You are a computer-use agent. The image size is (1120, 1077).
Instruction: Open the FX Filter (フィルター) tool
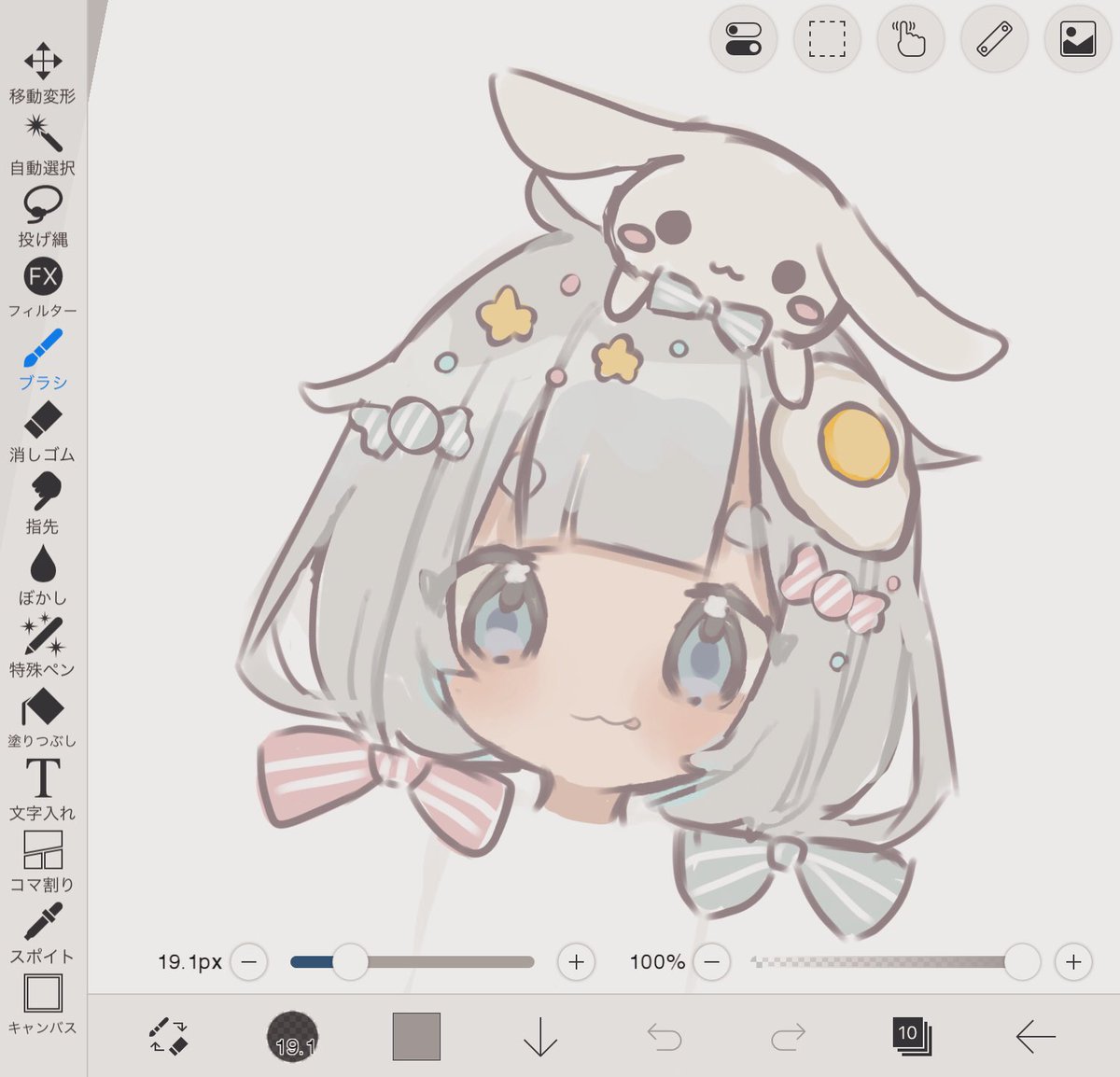click(43, 287)
